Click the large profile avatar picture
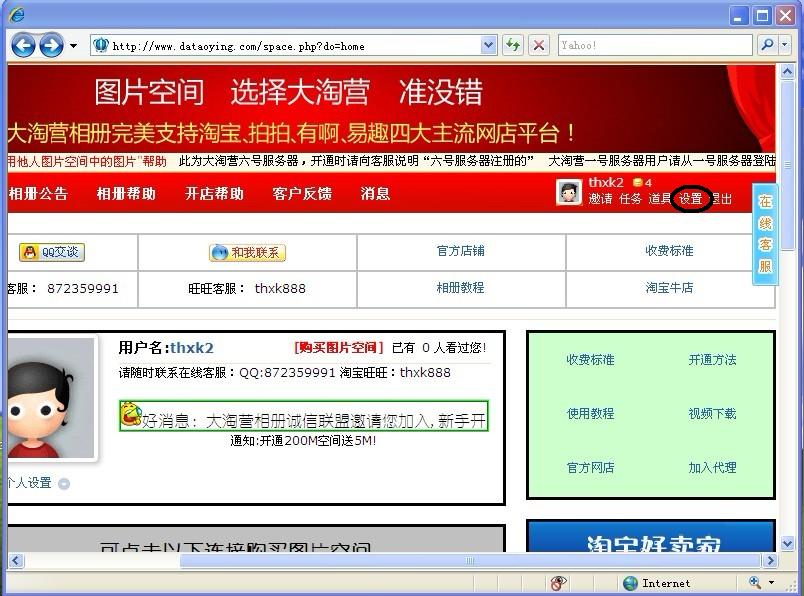The height and width of the screenshot is (596, 804). pos(51,398)
